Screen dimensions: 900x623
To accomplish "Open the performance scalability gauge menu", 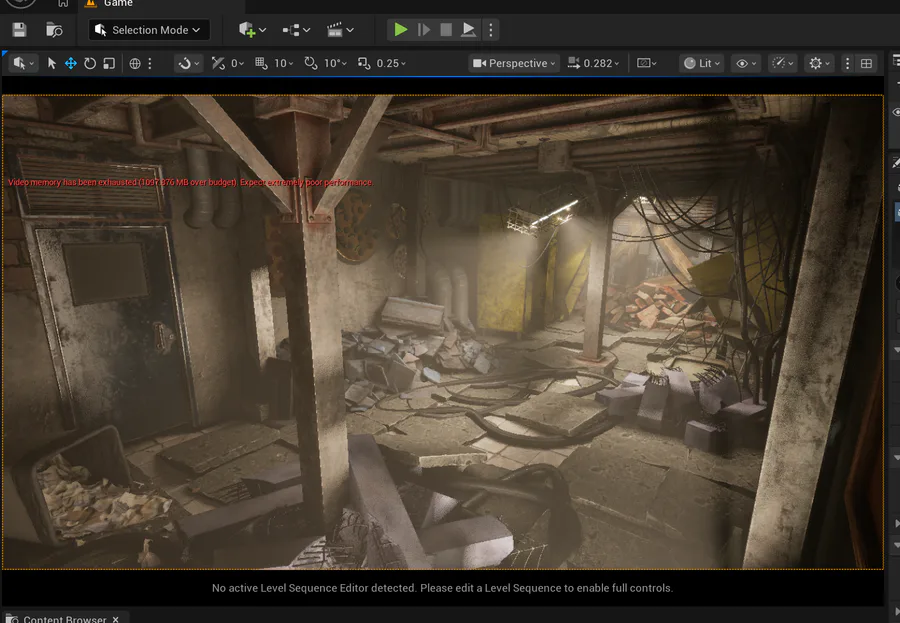I will [x=783, y=63].
